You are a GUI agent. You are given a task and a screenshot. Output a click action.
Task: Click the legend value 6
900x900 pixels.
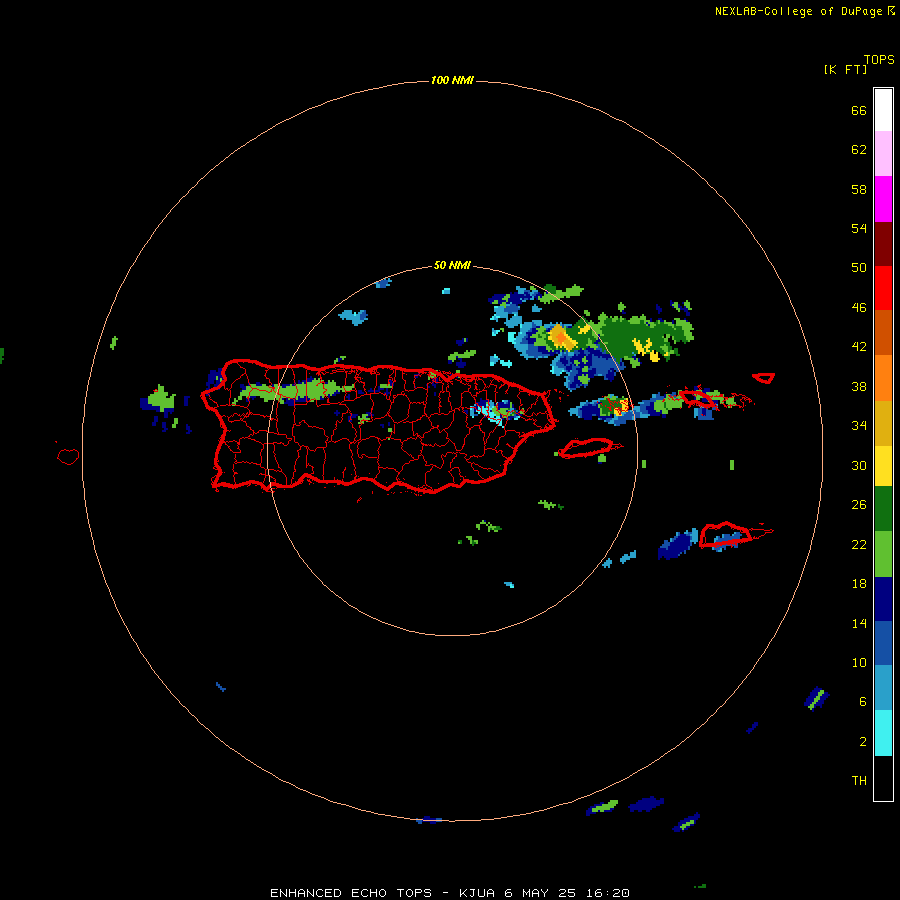863,702
